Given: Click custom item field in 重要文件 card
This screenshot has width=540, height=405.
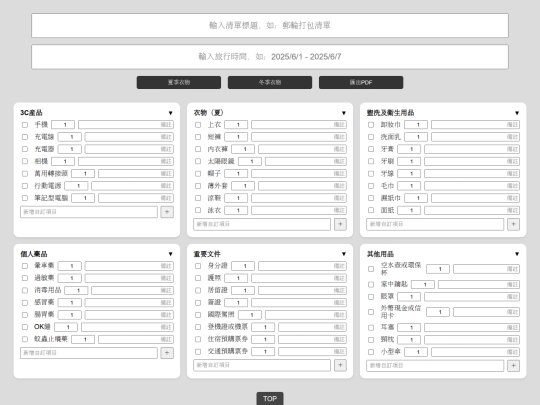Looking at the screenshot, I should [262, 365].
